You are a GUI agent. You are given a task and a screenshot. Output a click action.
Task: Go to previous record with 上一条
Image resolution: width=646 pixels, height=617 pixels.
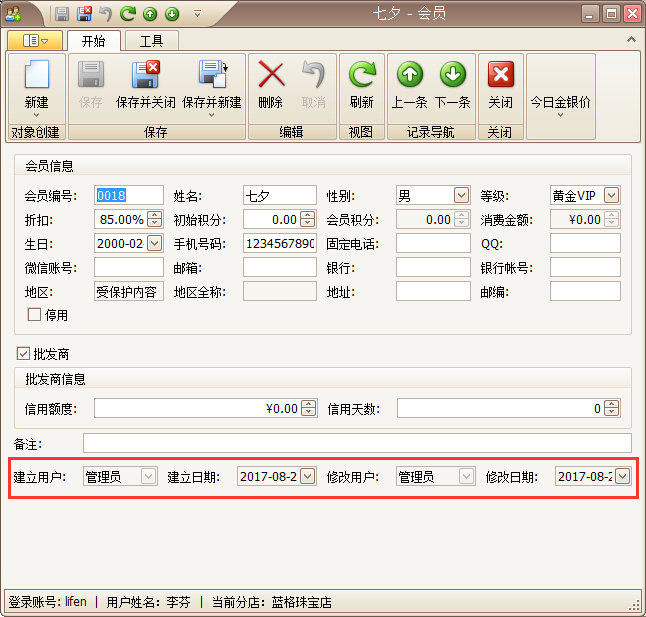point(410,77)
